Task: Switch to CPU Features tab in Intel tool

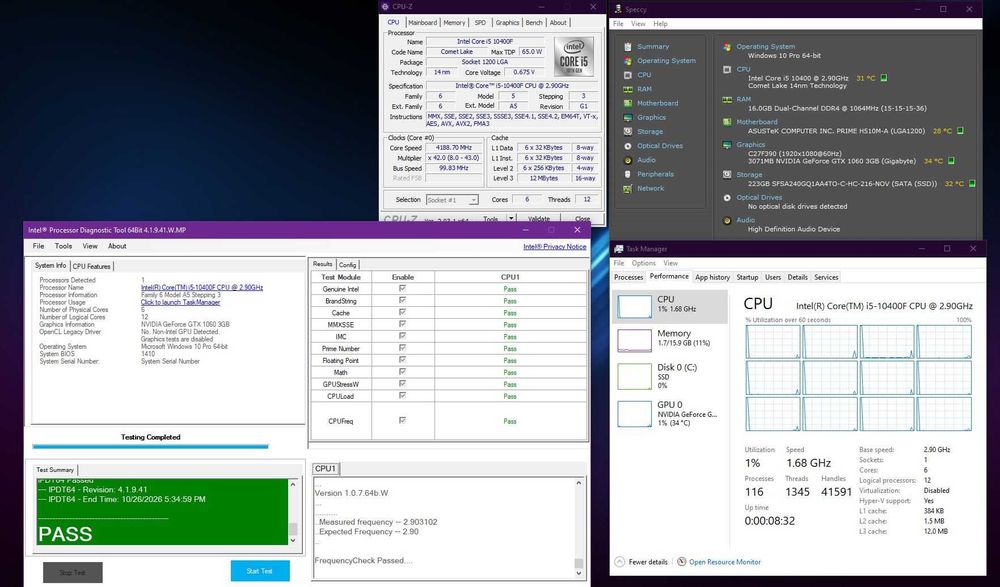Action: [x=91, y=267]
